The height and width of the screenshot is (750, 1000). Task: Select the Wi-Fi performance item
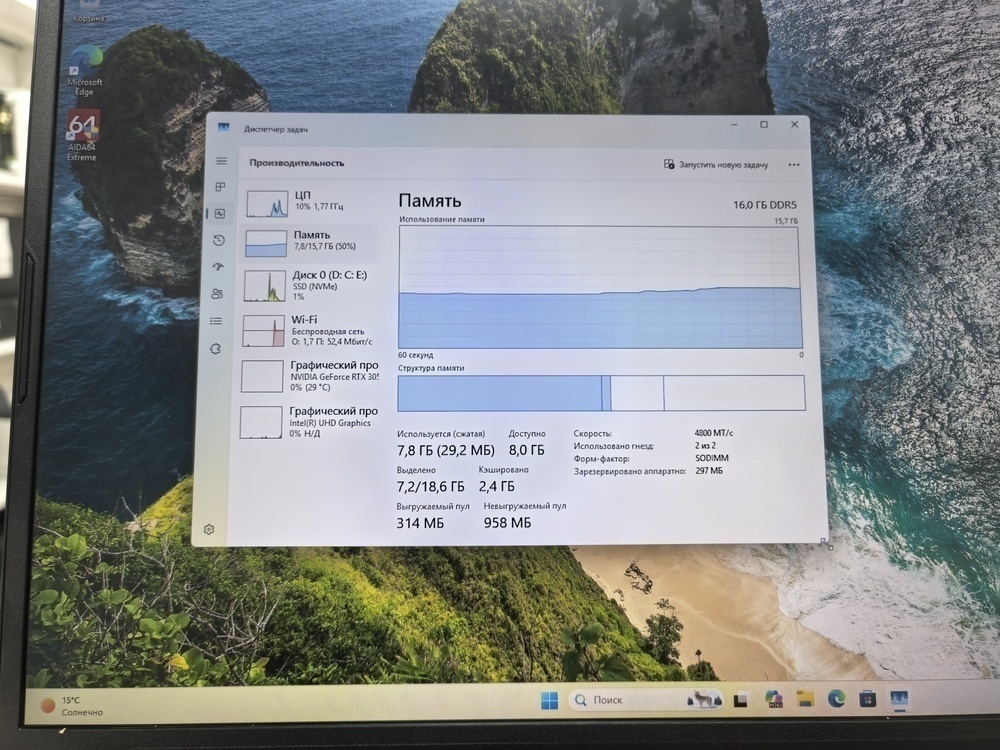point(307,330)
